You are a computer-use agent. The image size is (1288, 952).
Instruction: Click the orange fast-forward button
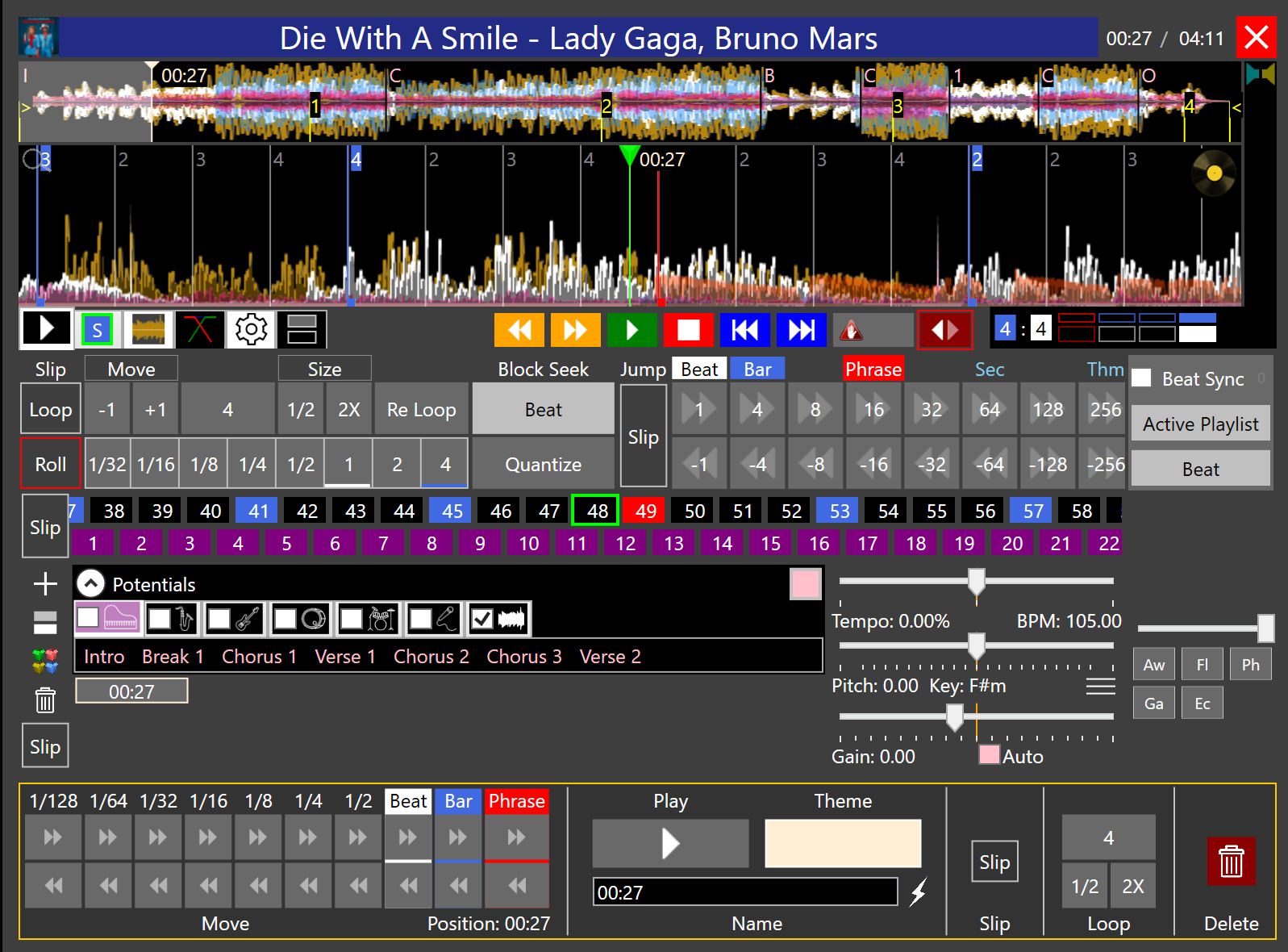[x=576, y=329]
